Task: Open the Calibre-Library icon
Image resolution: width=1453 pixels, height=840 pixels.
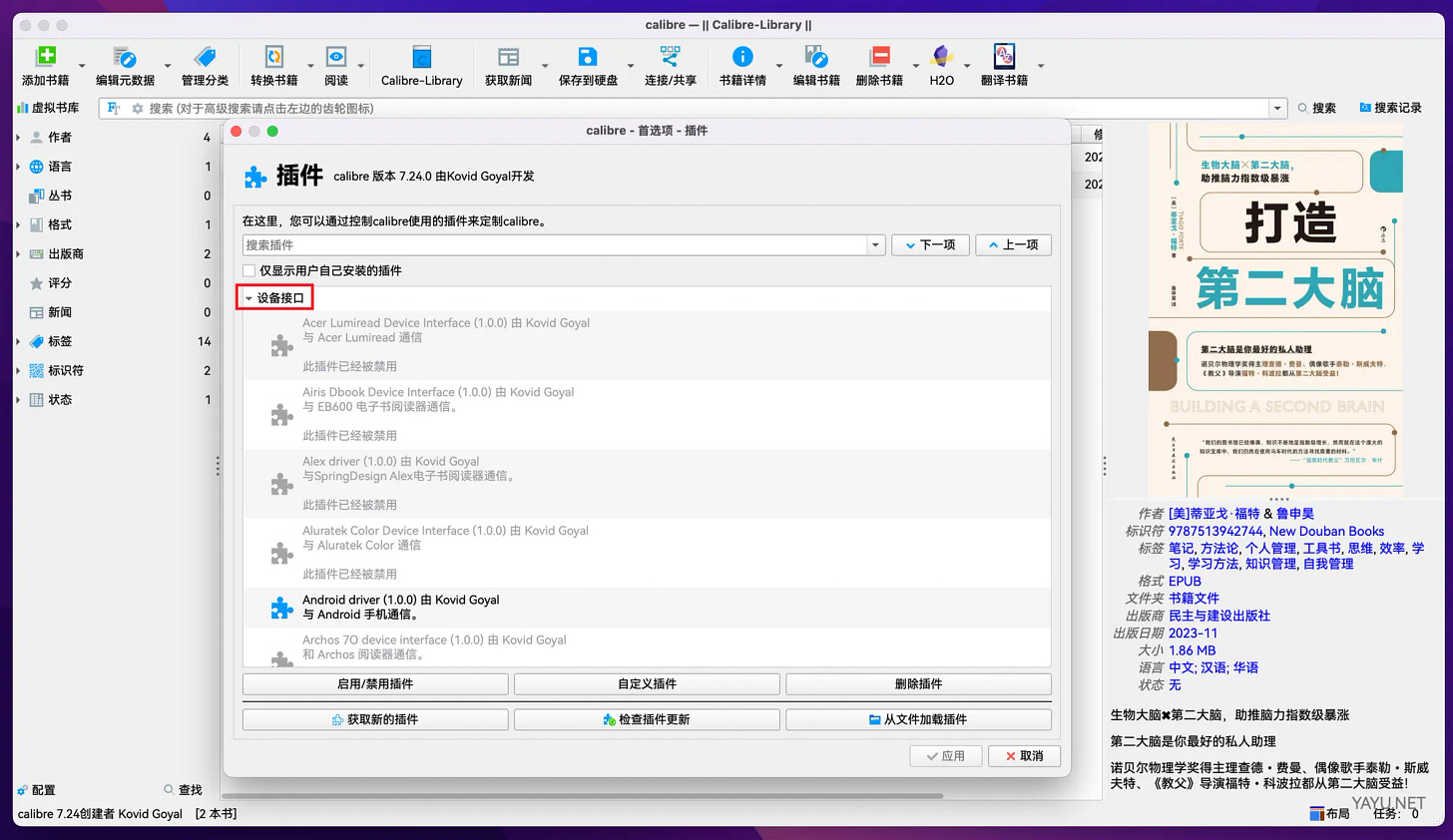Action: pyautogui.click(x=421, y=57)
